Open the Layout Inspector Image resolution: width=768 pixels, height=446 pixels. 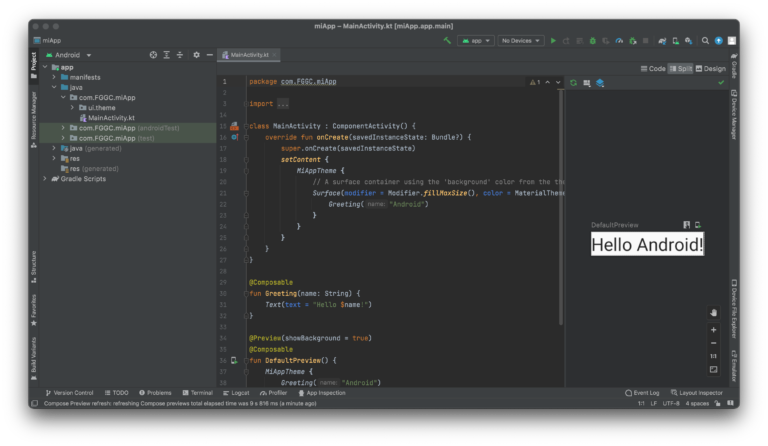pos(697,393)
